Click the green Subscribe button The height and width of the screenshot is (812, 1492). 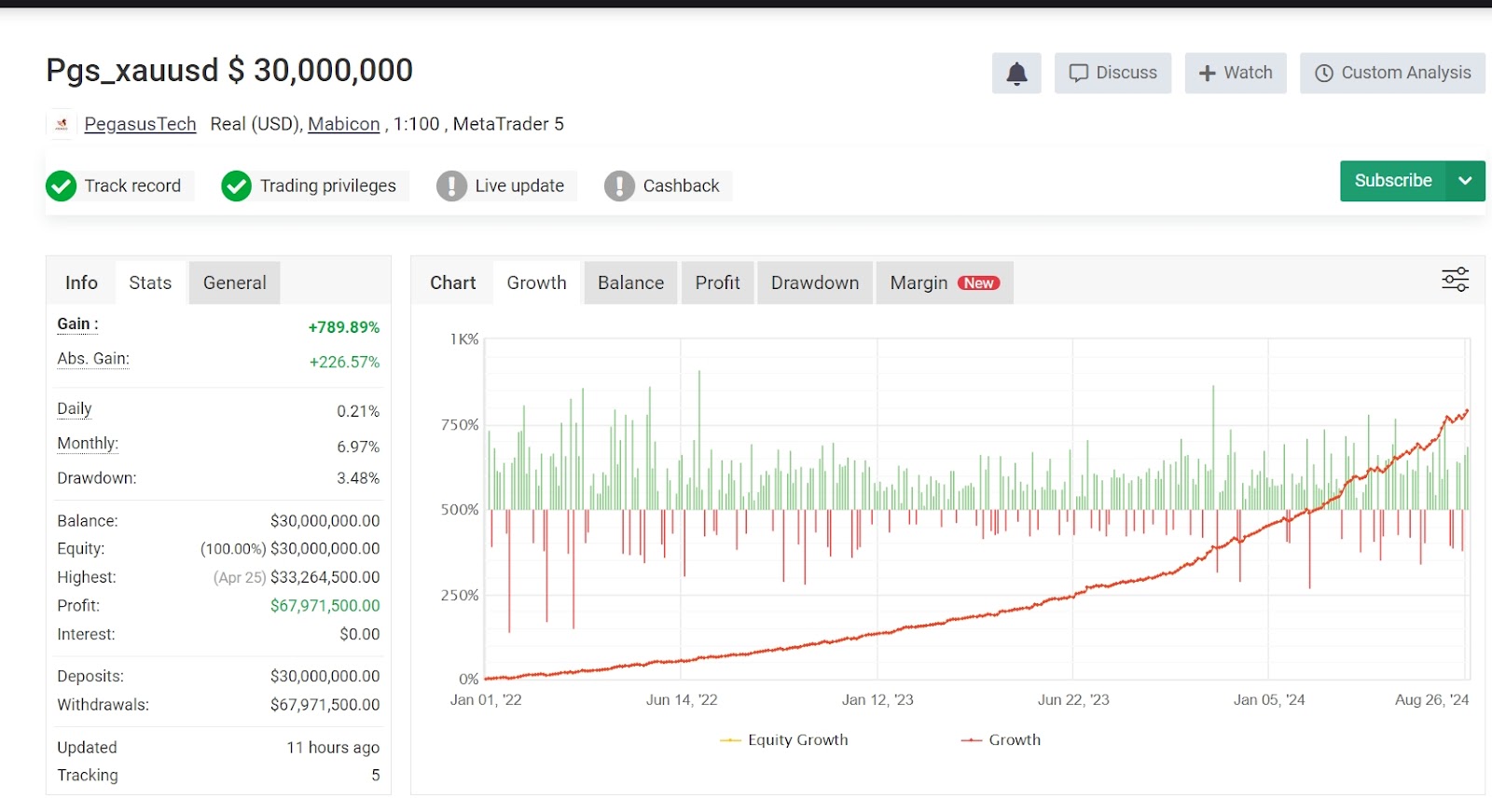coord(1393,181)
